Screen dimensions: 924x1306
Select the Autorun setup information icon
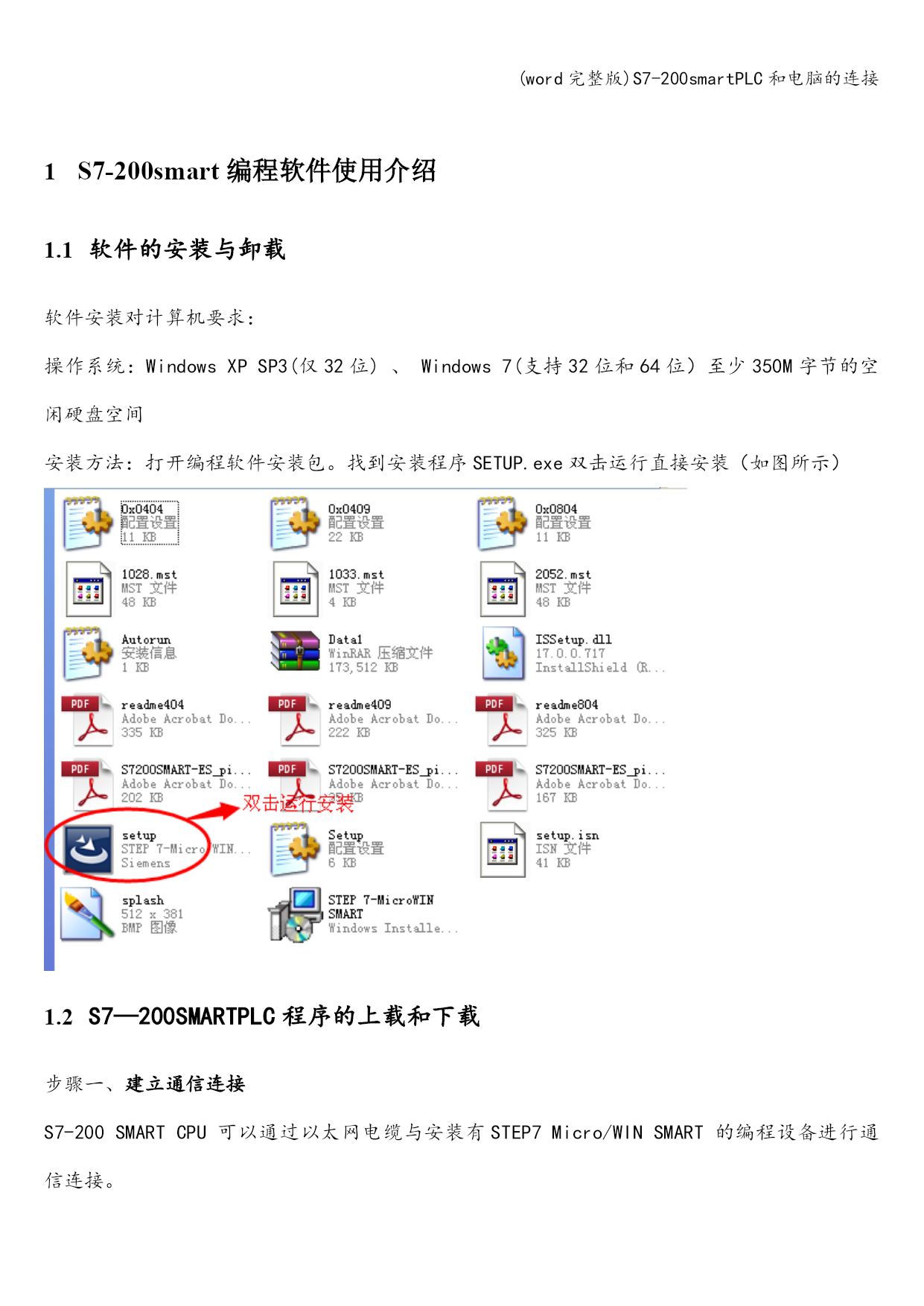coord(87,653)
